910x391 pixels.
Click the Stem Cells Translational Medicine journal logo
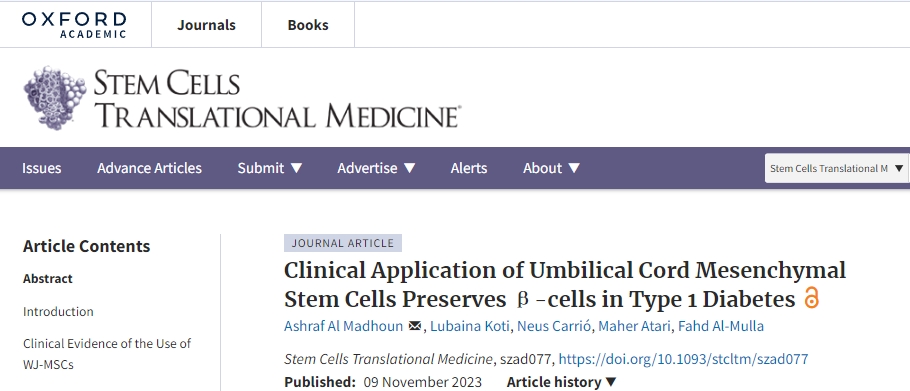pyautogui.click(x=242, y=97)
